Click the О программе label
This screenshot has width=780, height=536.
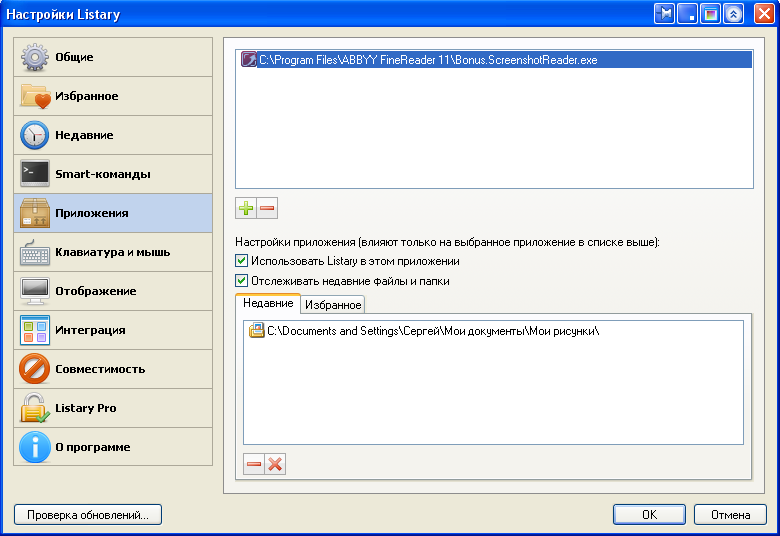[93, 447]
